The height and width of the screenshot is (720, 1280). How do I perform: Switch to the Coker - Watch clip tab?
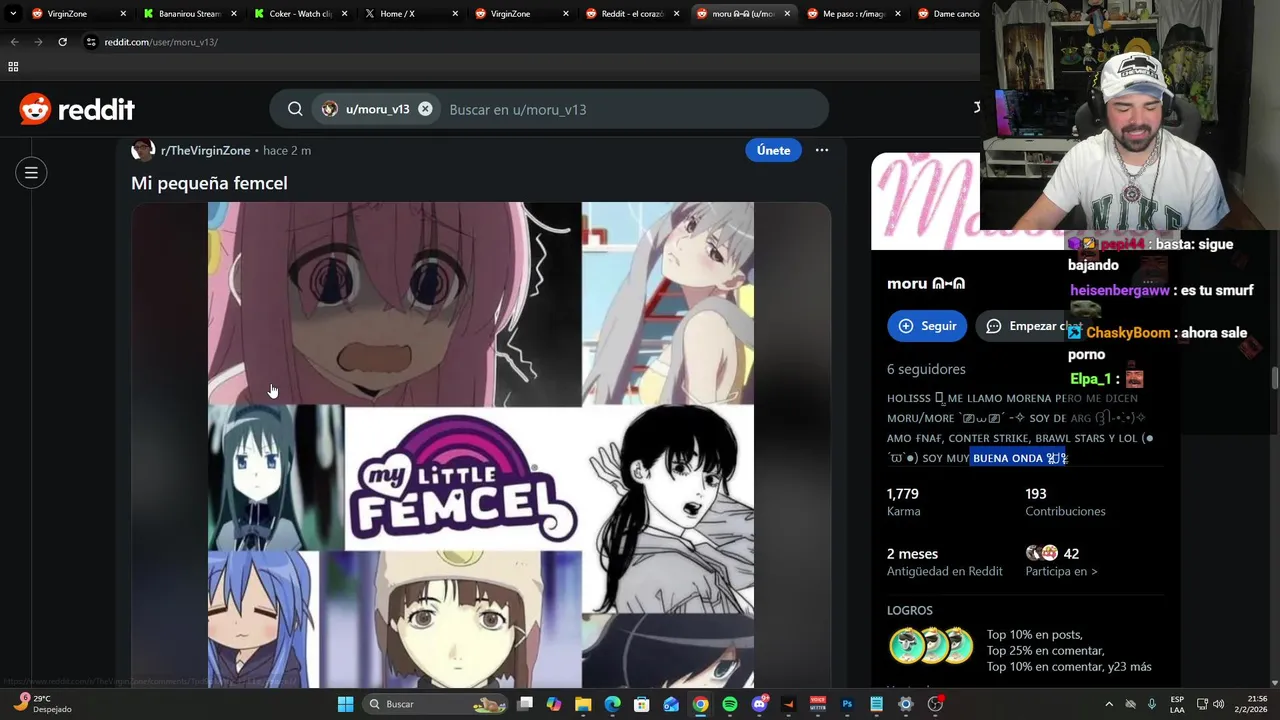(x=300, y=14)
